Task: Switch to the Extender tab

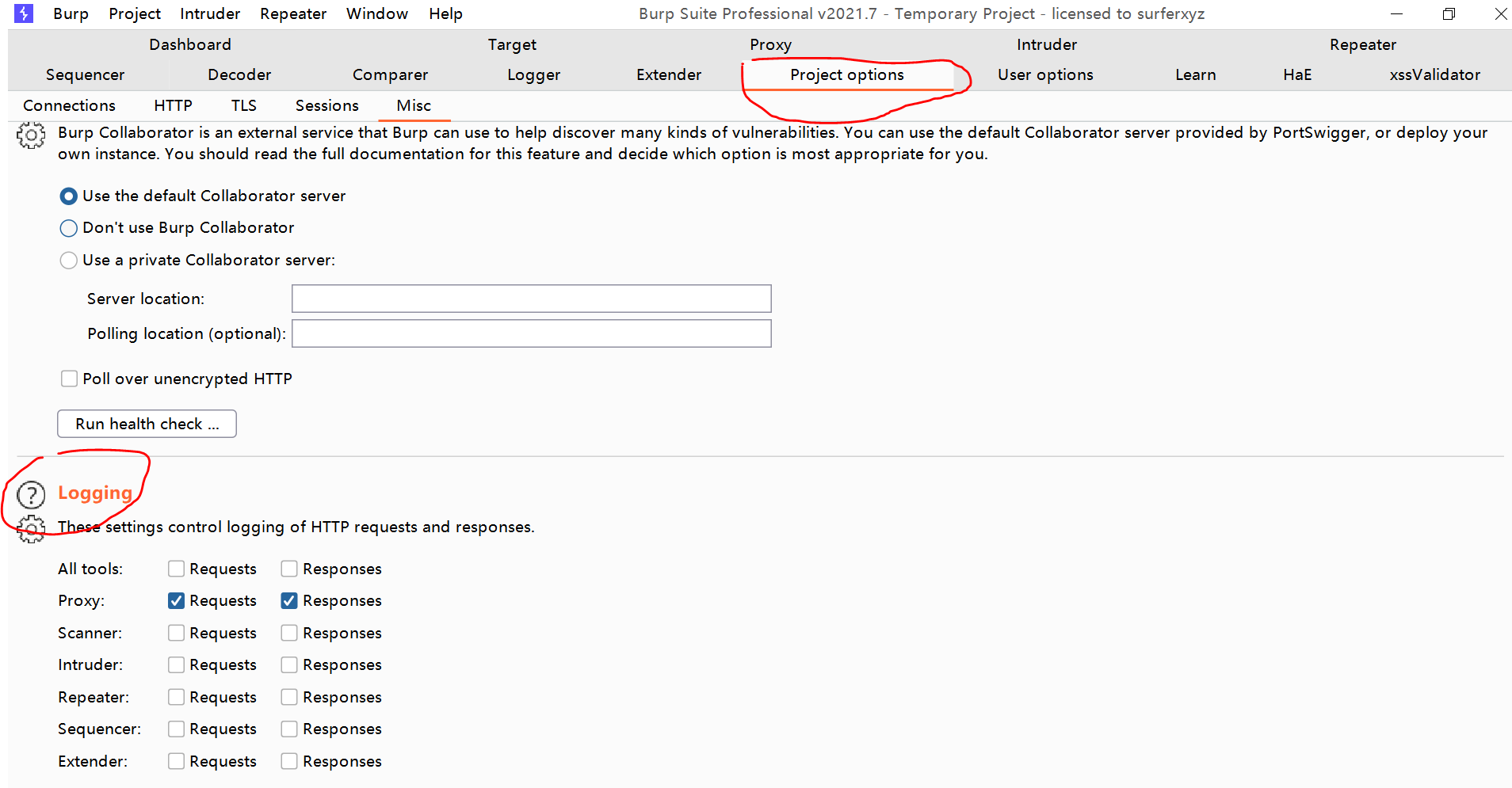Action: (669, 74)
